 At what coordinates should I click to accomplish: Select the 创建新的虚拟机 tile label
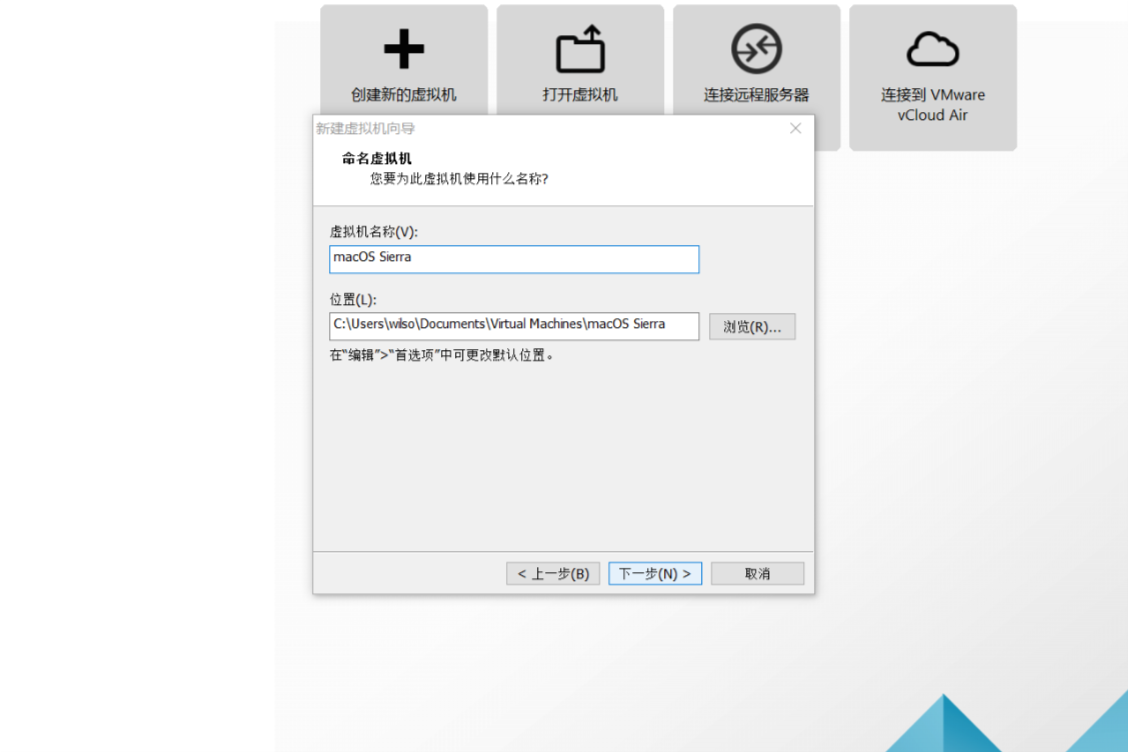click(x=404, y=94)
